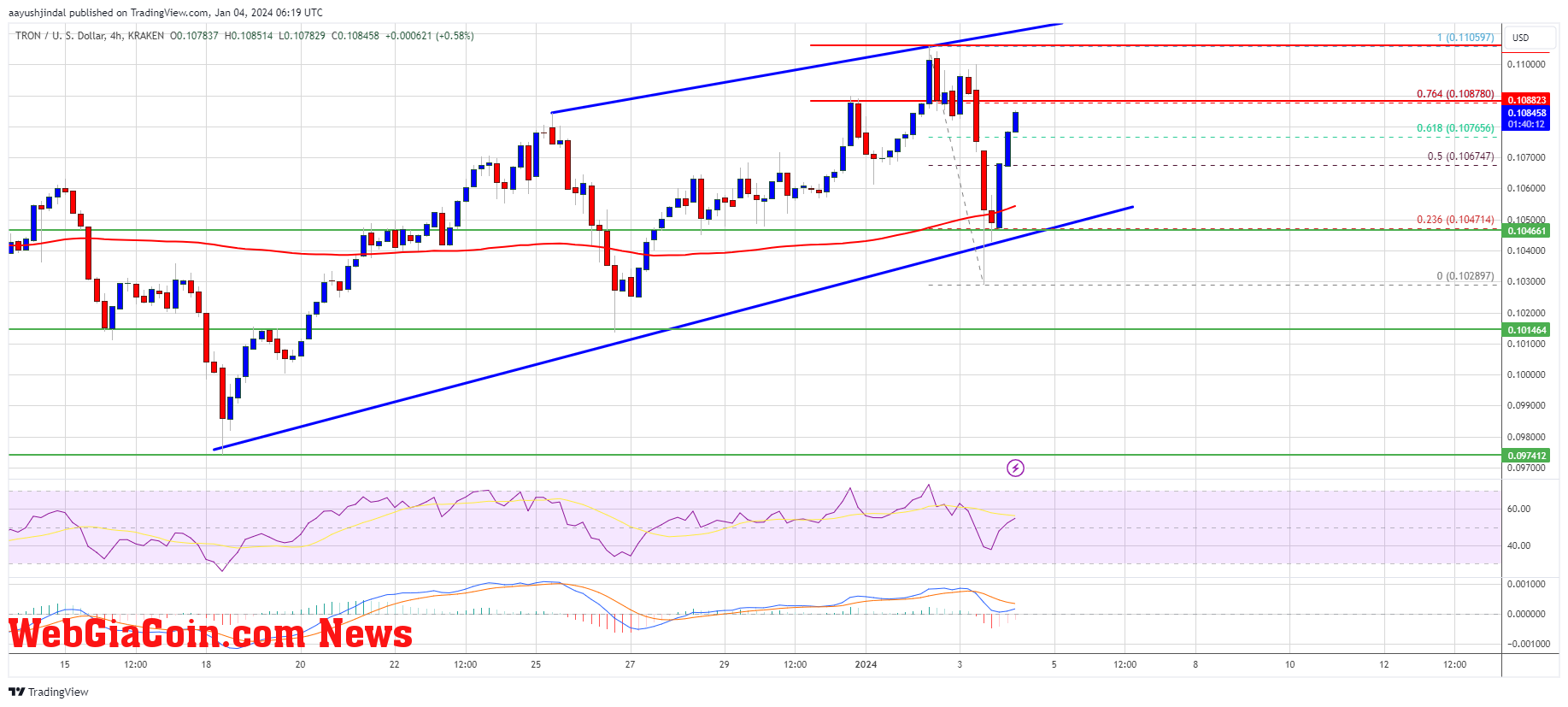Click the blue 0.108458 current price label
This screenshot has height=707, width=1568.
point(1526,113)
